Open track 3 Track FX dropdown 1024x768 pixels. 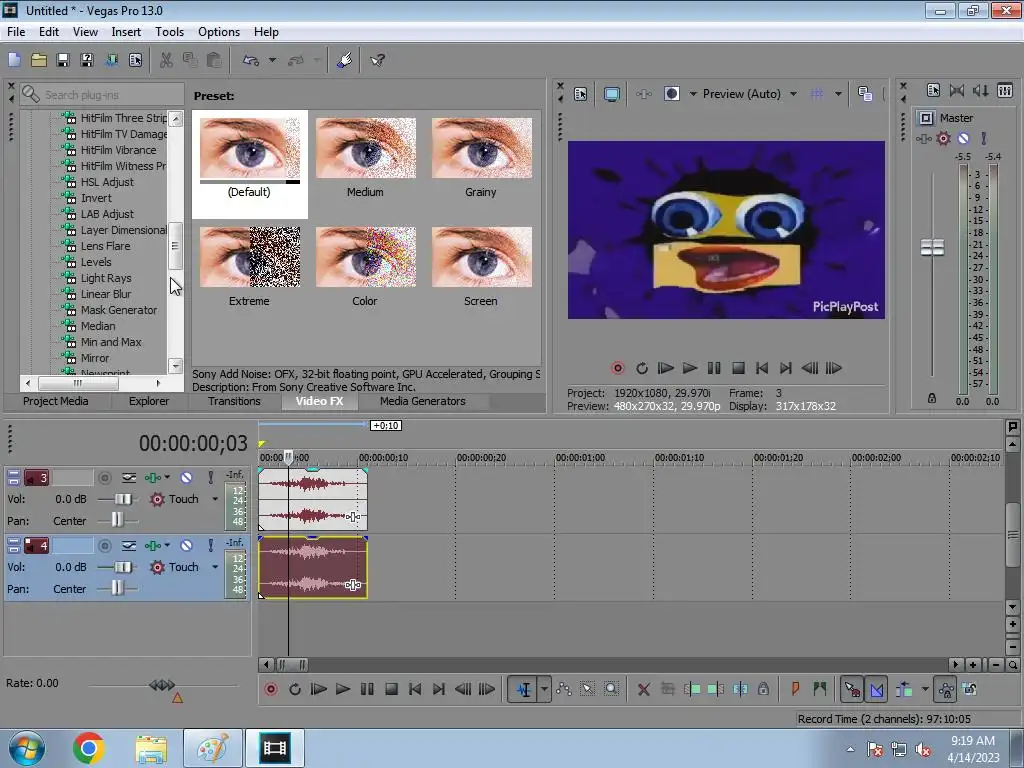[168, 477]
